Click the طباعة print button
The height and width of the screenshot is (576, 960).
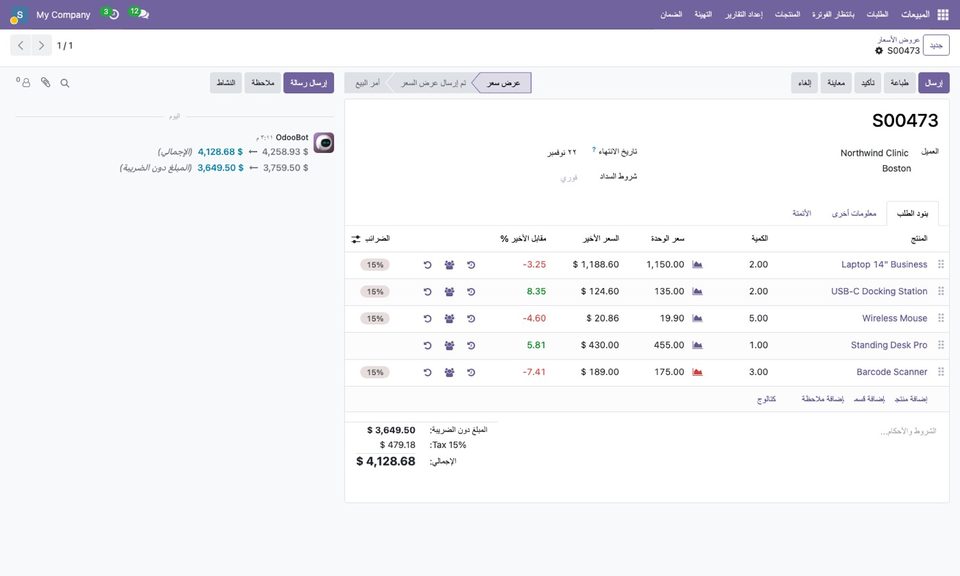tap(899, 83)
